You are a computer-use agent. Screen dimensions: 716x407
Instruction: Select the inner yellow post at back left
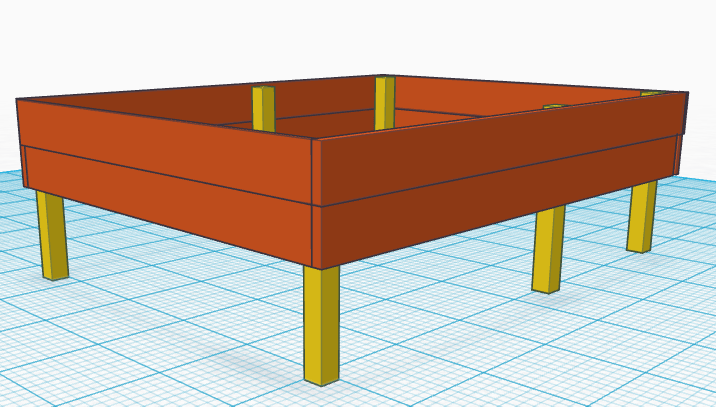click(x=263, y=109)
